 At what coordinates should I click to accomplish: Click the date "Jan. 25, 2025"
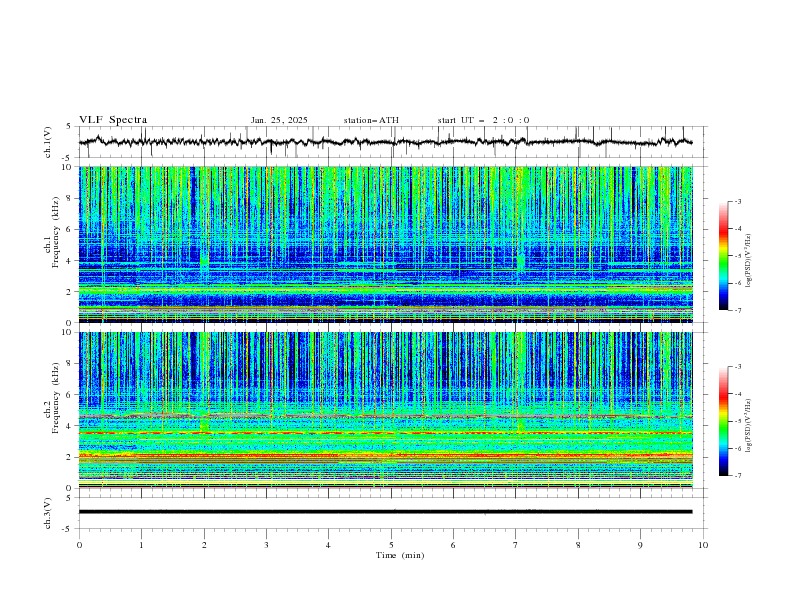(279, 120)
